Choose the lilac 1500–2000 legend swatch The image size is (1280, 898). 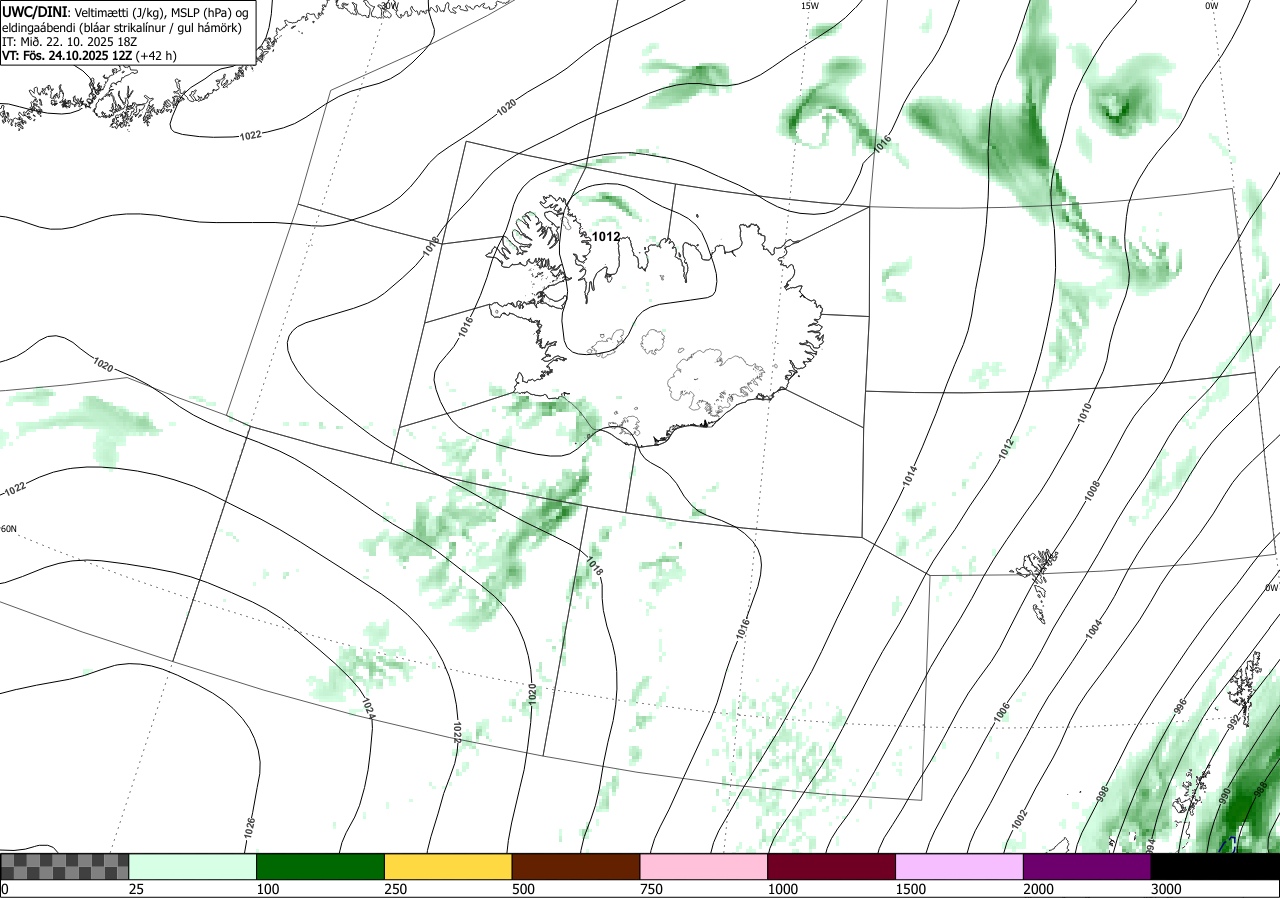pyautogui.click(x=960, y=866)
